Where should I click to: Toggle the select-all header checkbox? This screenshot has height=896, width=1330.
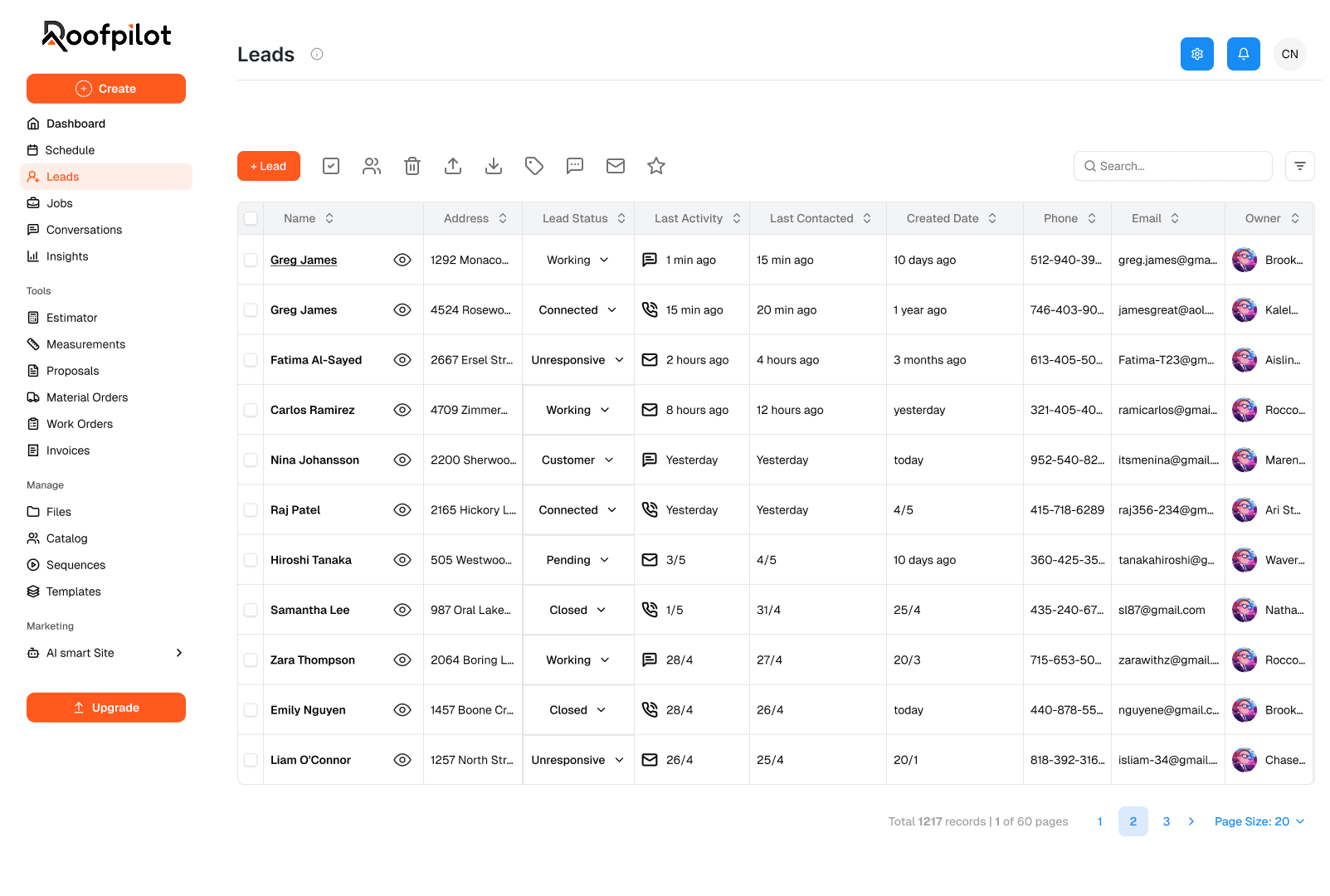click(x=251, y=218)
